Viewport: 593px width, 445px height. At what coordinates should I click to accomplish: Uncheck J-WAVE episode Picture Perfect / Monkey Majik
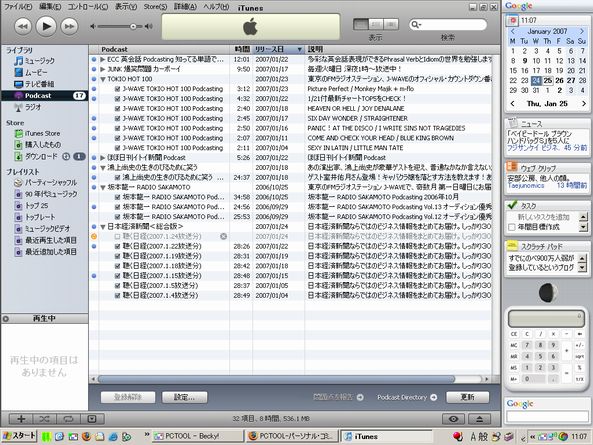click(118, 89)
